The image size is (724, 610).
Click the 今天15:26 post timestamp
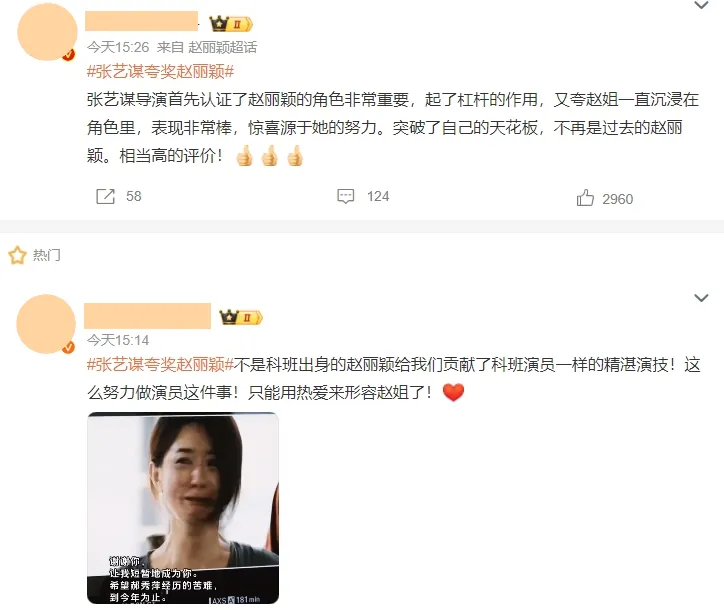click(118, 47)
